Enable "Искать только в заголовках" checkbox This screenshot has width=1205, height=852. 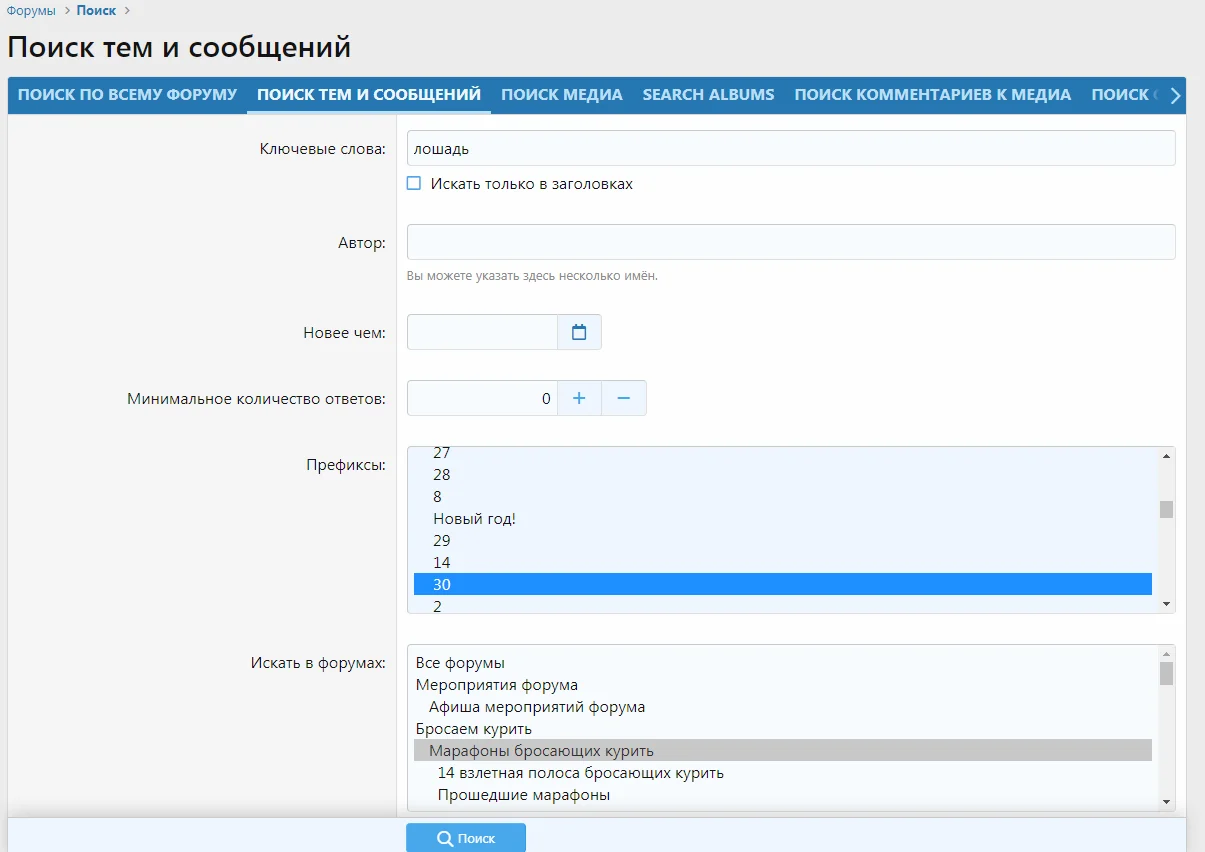(x=414, y=184)
